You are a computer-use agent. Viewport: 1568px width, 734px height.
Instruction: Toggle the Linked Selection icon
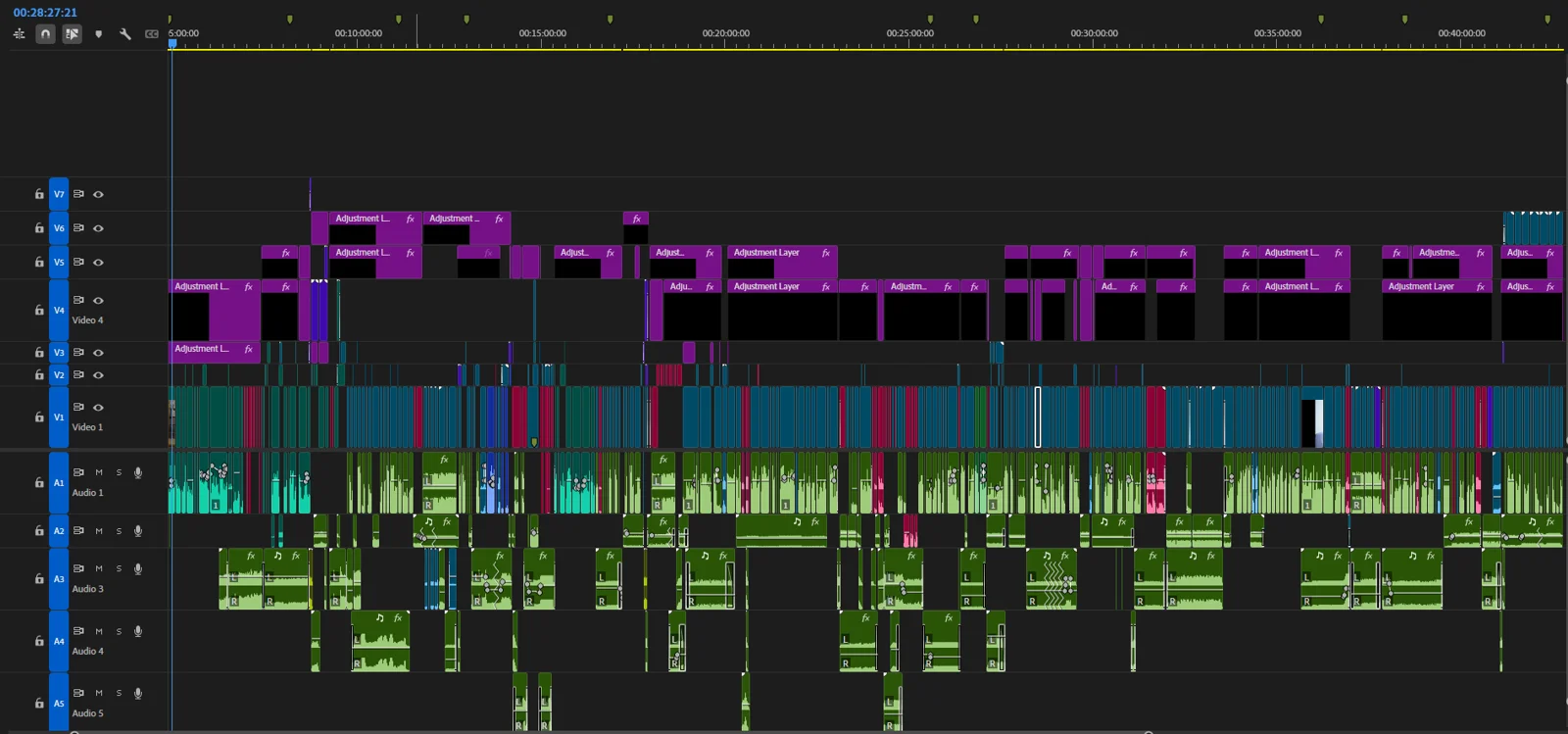[x=72, y=33]
